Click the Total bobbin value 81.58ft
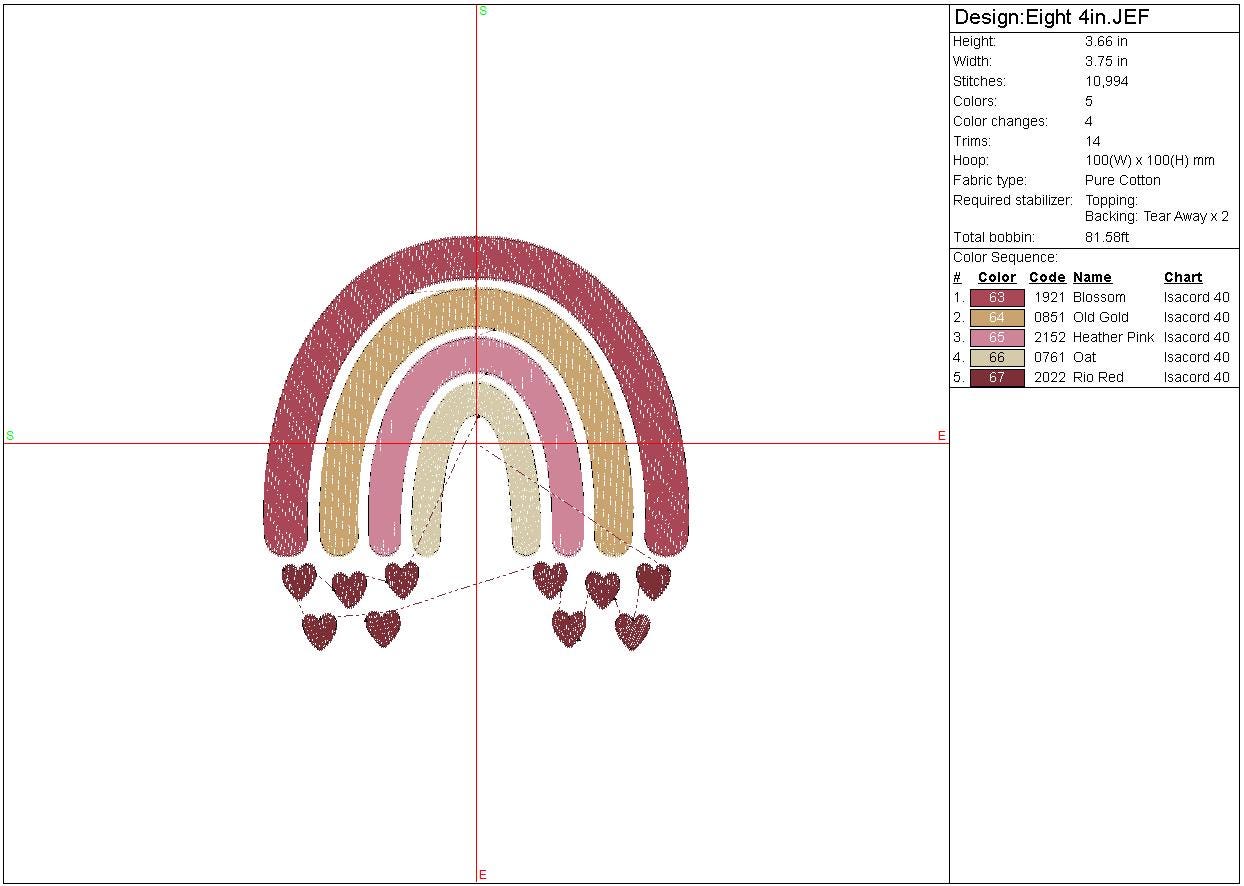 tap(1106, 237)
